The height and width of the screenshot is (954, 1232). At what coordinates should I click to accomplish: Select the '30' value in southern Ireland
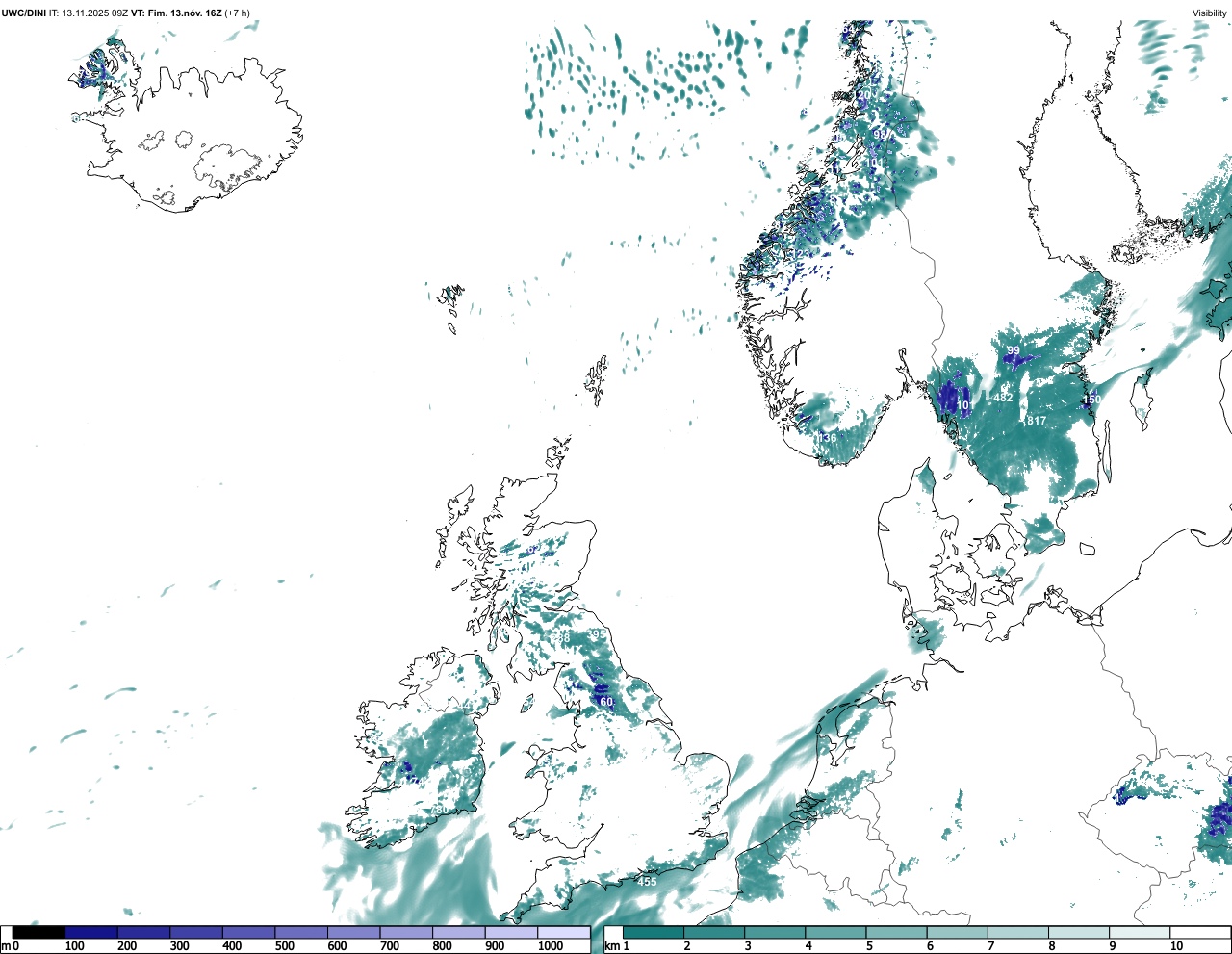pos(442,811)
